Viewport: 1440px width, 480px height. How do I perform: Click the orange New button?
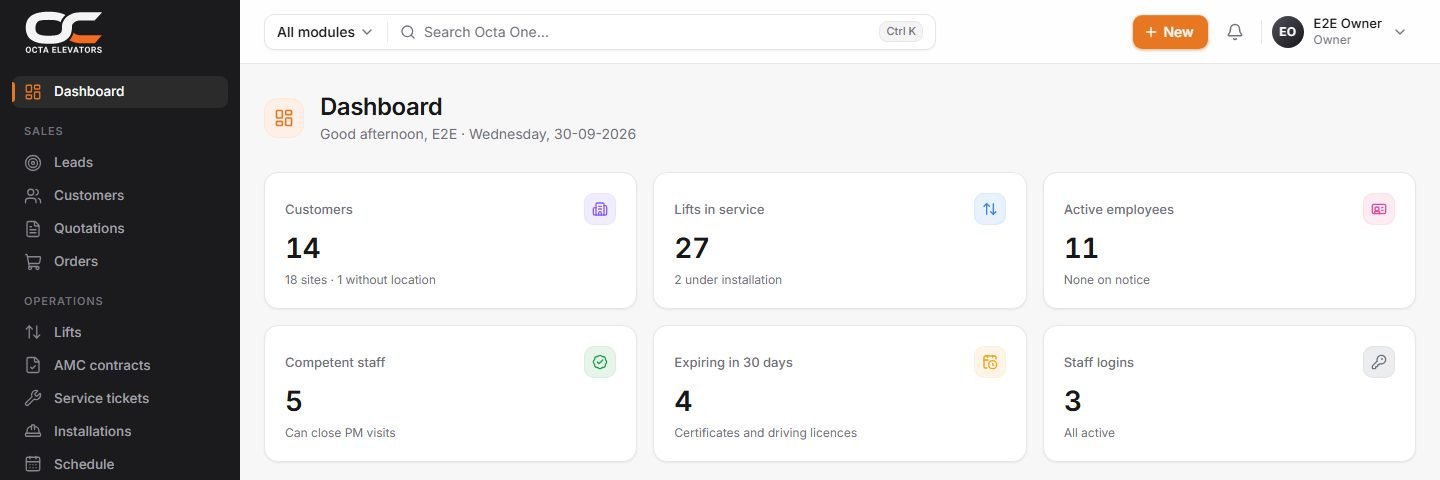click(1170, 32)
